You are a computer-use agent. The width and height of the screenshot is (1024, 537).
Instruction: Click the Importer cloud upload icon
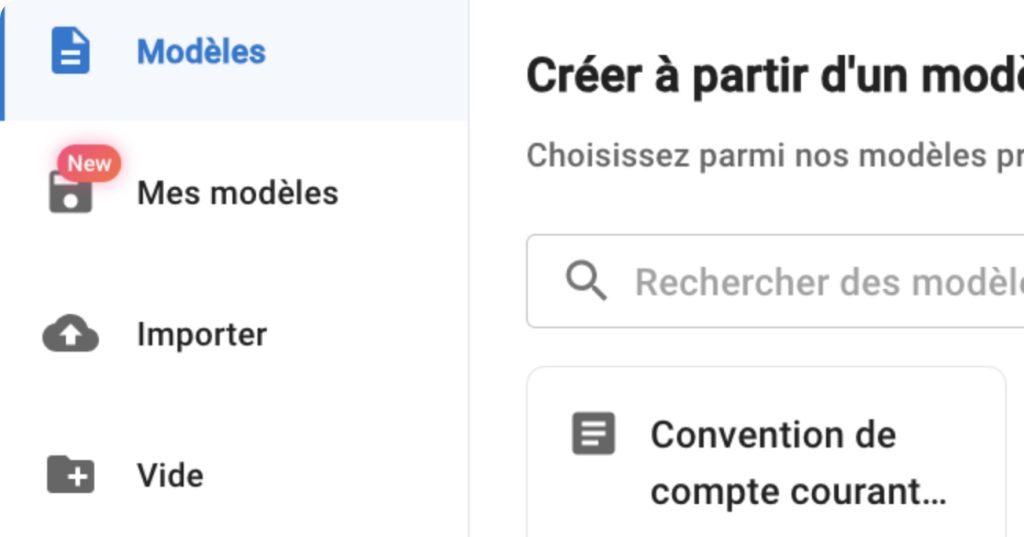tap(70, 335)
